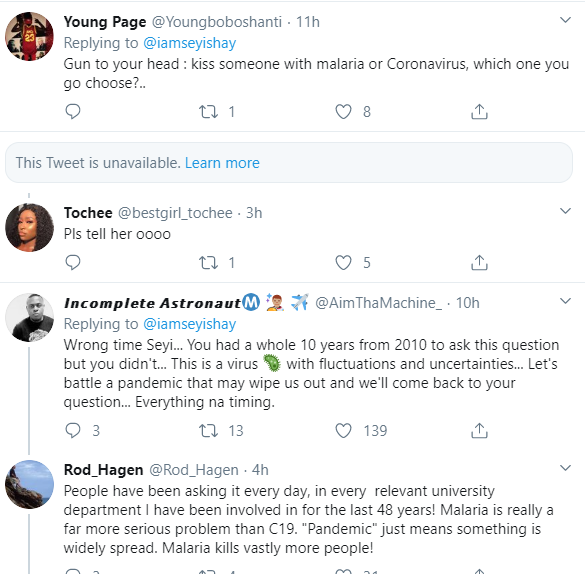
Task: Like Young Page's tweet
Action: 343,112
